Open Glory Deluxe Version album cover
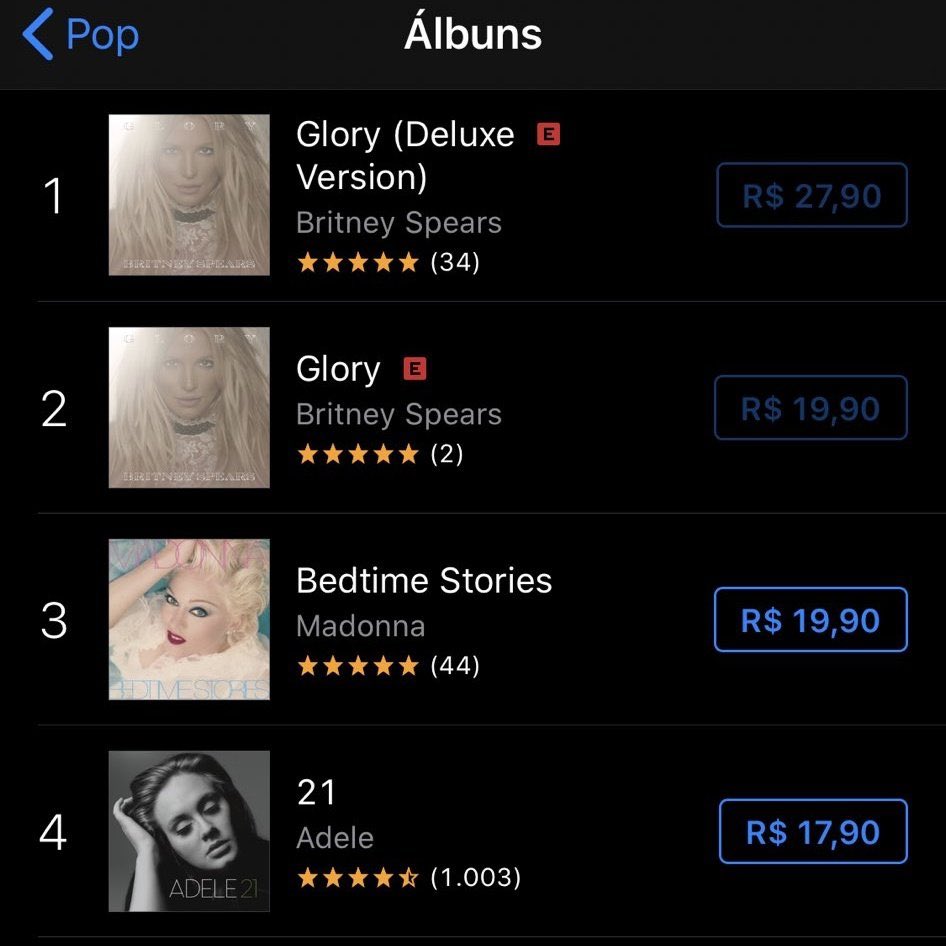This screenshot has width=946, height=946. click(189, 195)
